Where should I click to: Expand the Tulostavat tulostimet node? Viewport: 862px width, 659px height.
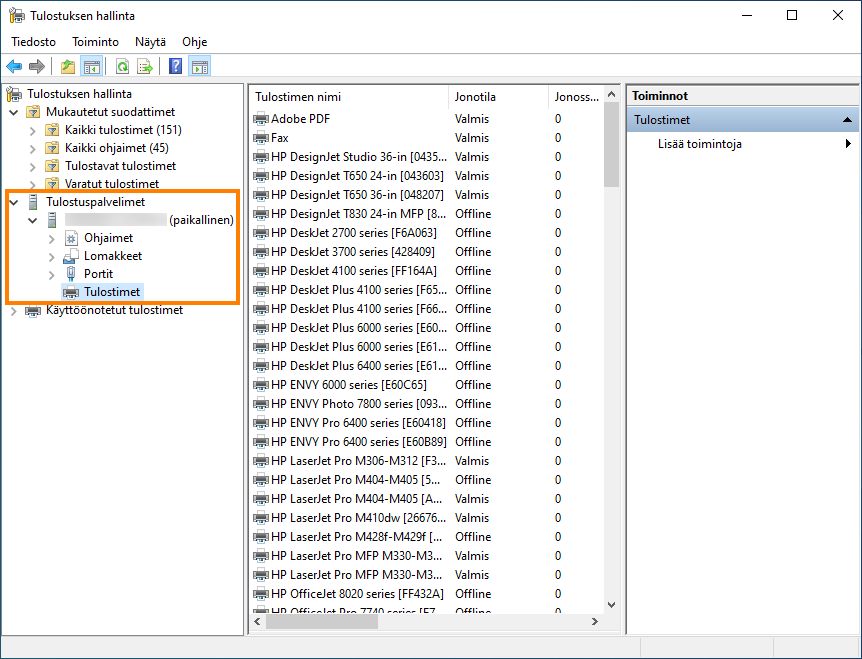[33, 167]
